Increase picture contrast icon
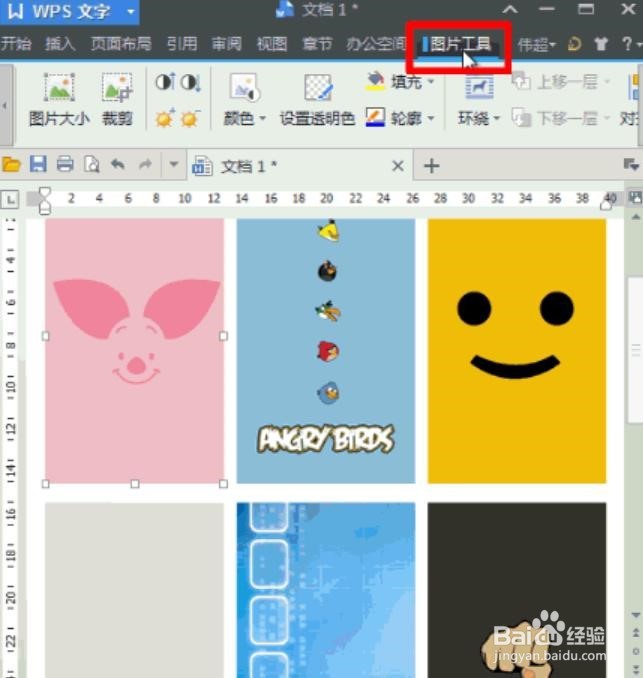The width and height of the screenshot is (643, 678). [x=165, y=82]
